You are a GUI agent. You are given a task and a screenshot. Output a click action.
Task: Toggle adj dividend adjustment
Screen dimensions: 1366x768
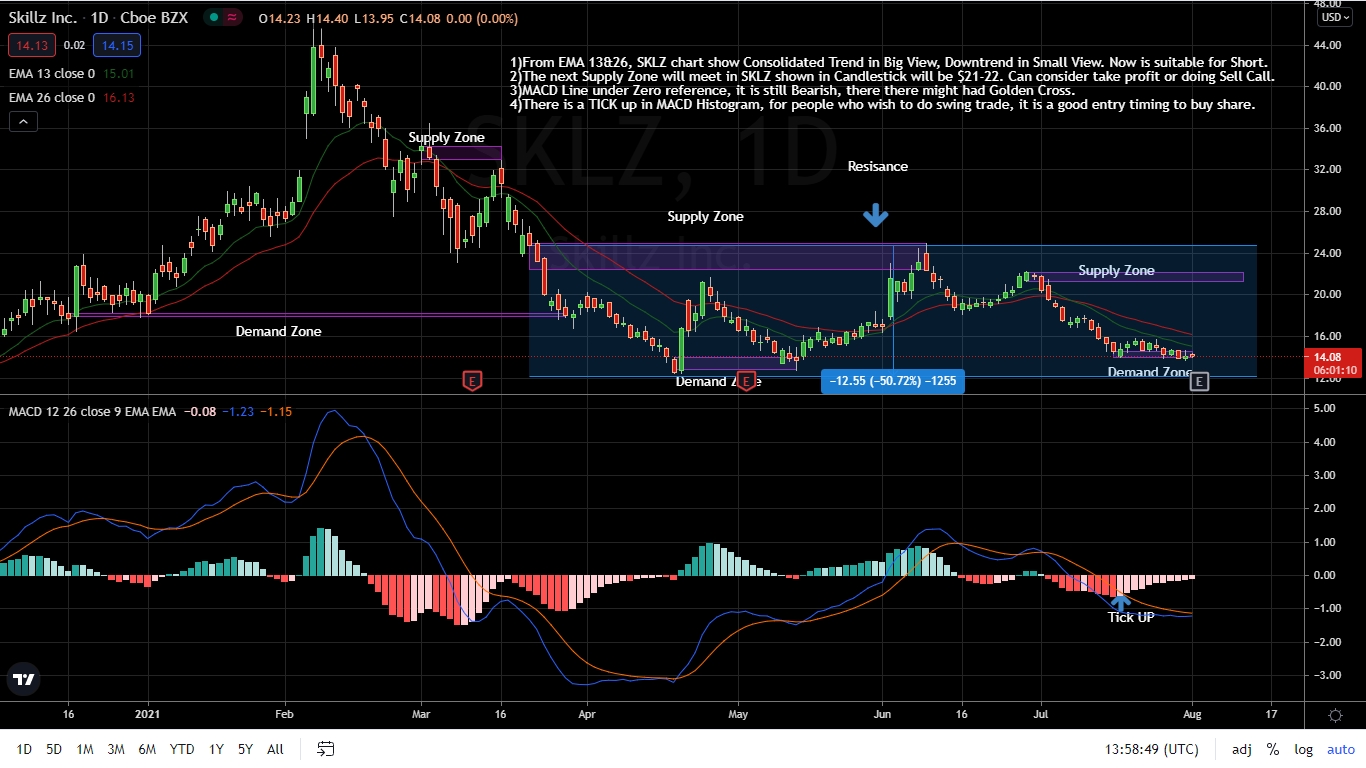tap(1242, 749)
